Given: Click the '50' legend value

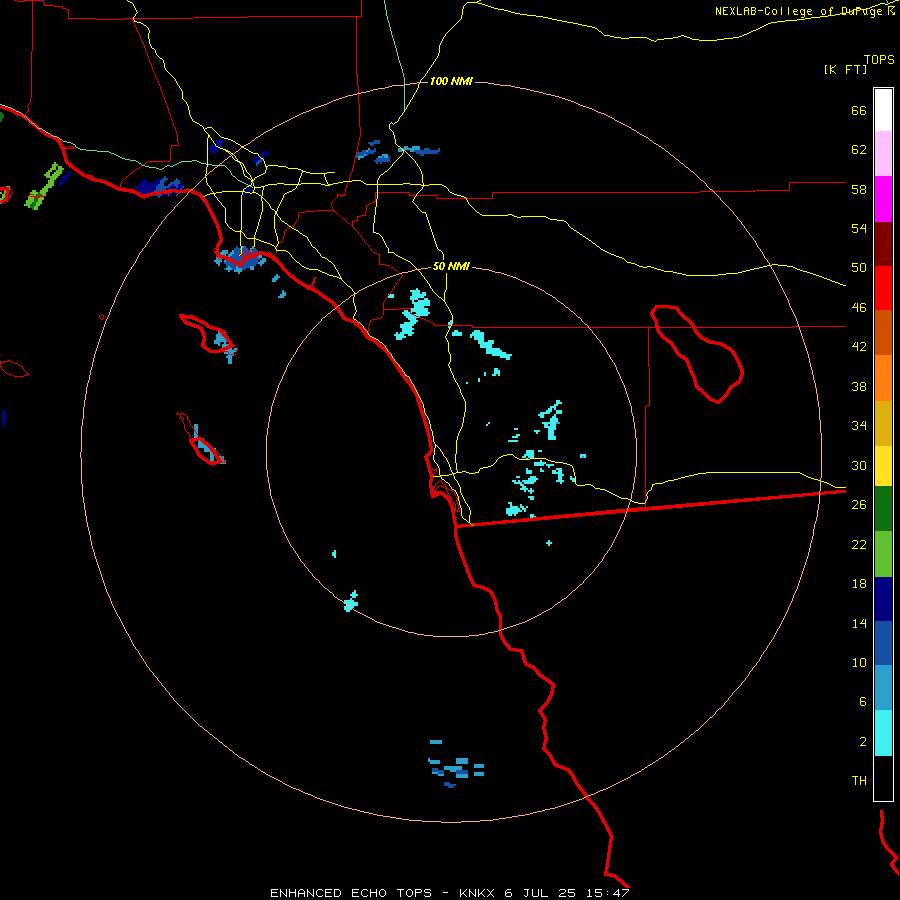Looking at the screenshot, I should [x=859, y=268].
